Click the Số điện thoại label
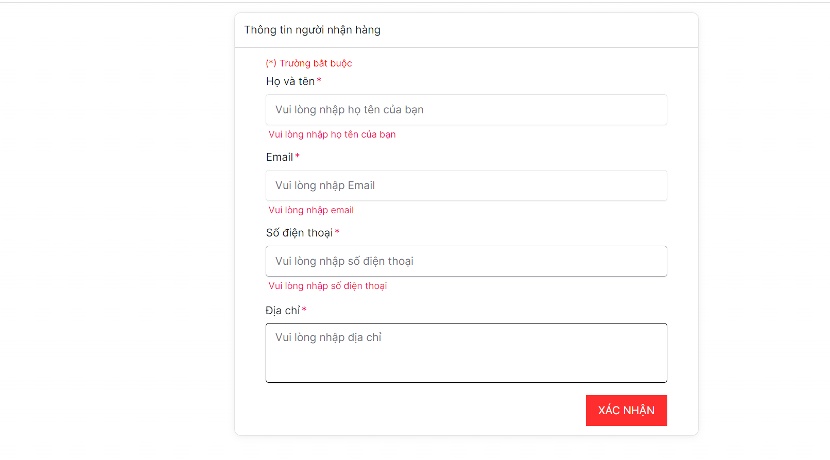Viewport: 830px width, 460px height. pyautogui.click(x=299, y=233)
